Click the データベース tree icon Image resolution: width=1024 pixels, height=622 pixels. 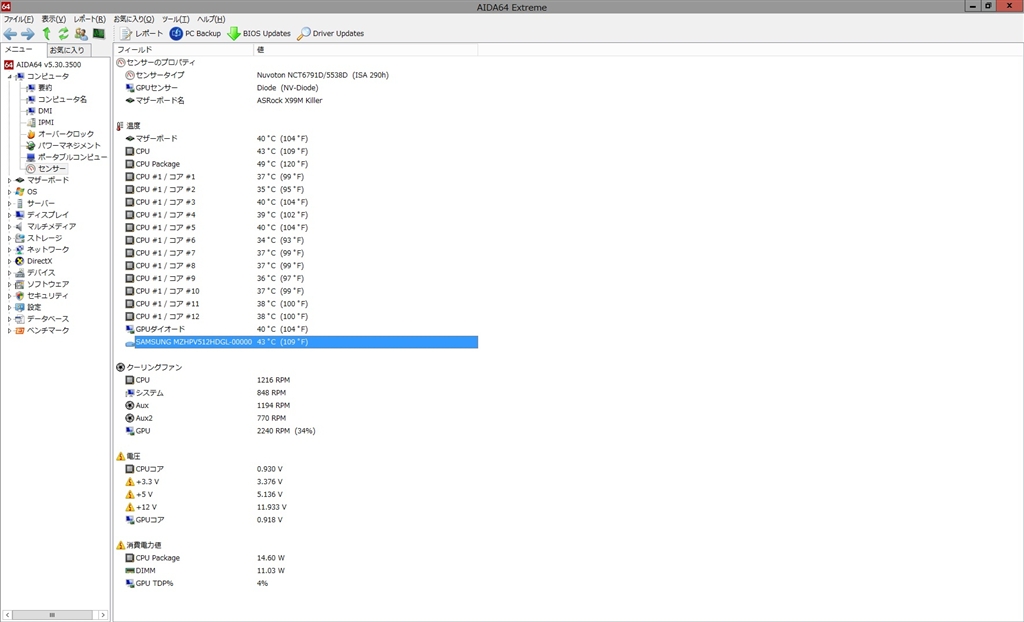(20, 319)
